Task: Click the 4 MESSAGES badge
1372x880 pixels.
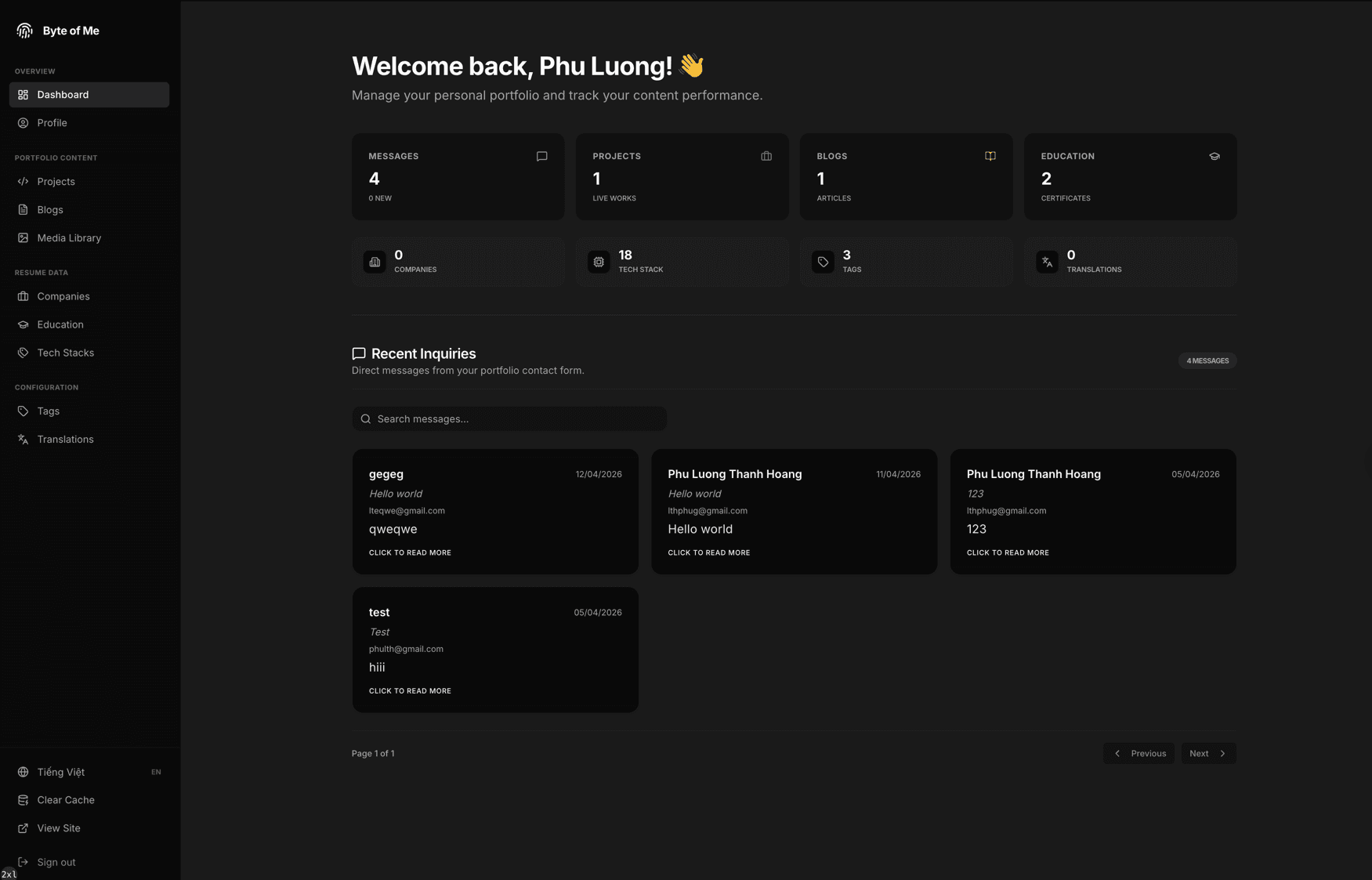Action: pyautogui.click(x=1207, y=360)
